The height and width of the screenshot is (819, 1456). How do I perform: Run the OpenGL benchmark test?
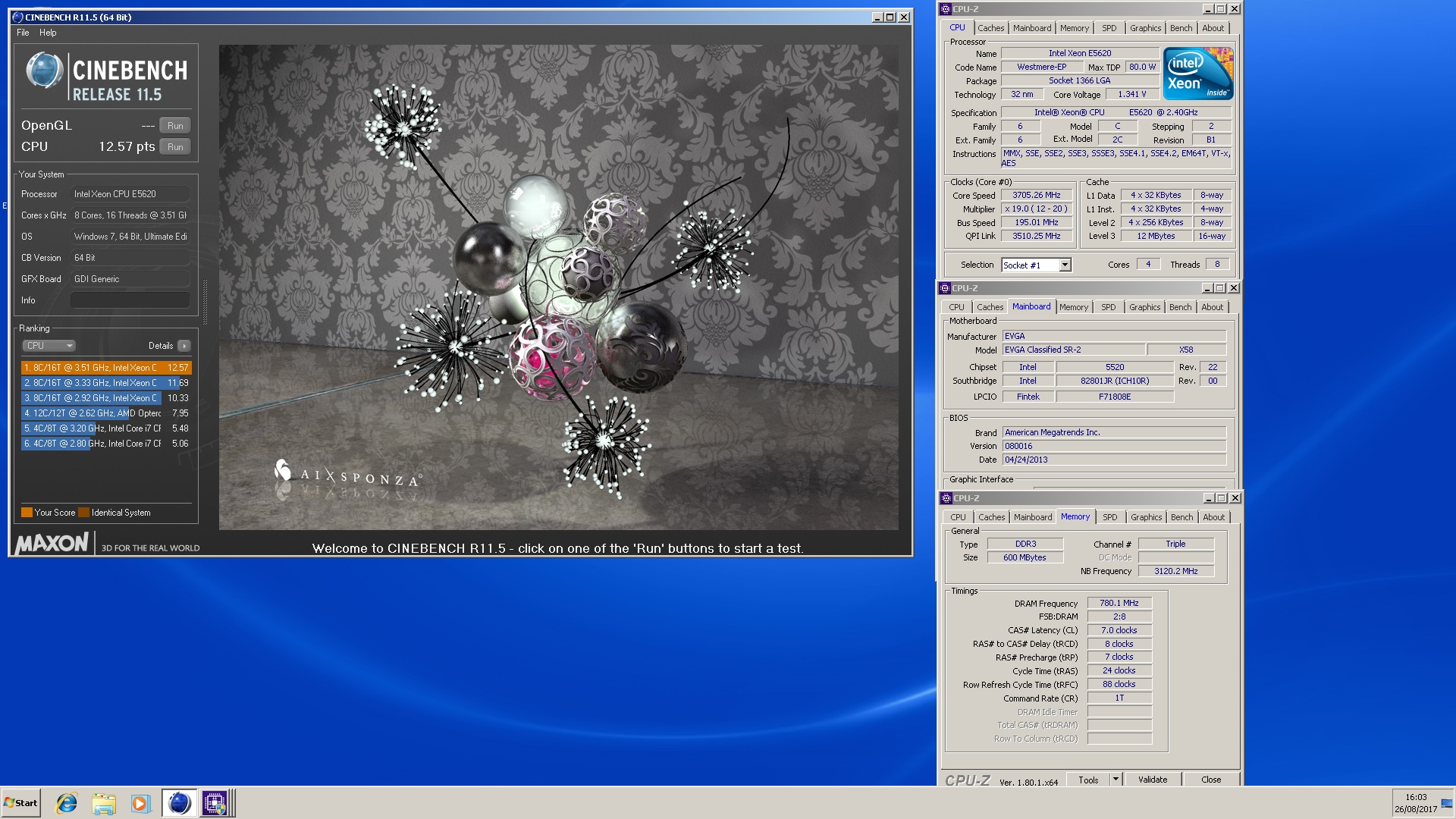[x=175, y=126]
